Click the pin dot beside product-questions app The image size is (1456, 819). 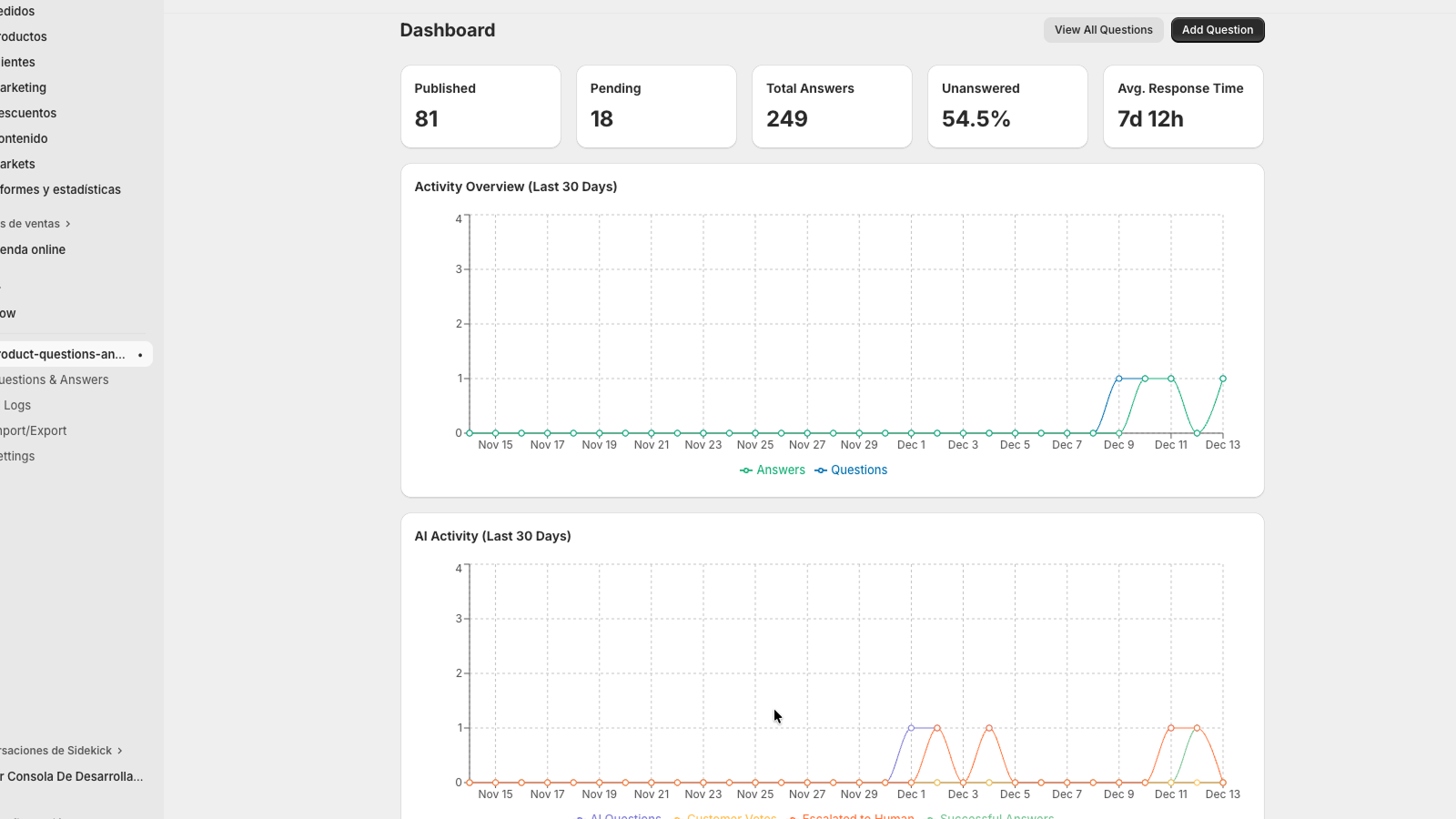140,355
